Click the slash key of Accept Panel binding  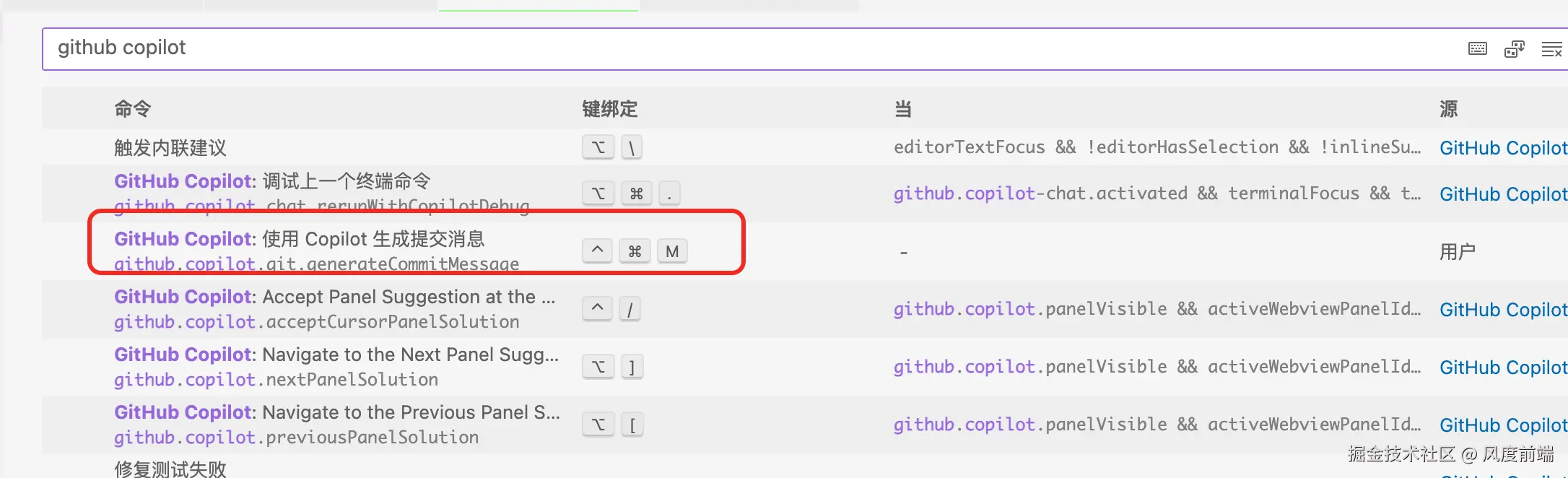630,309
